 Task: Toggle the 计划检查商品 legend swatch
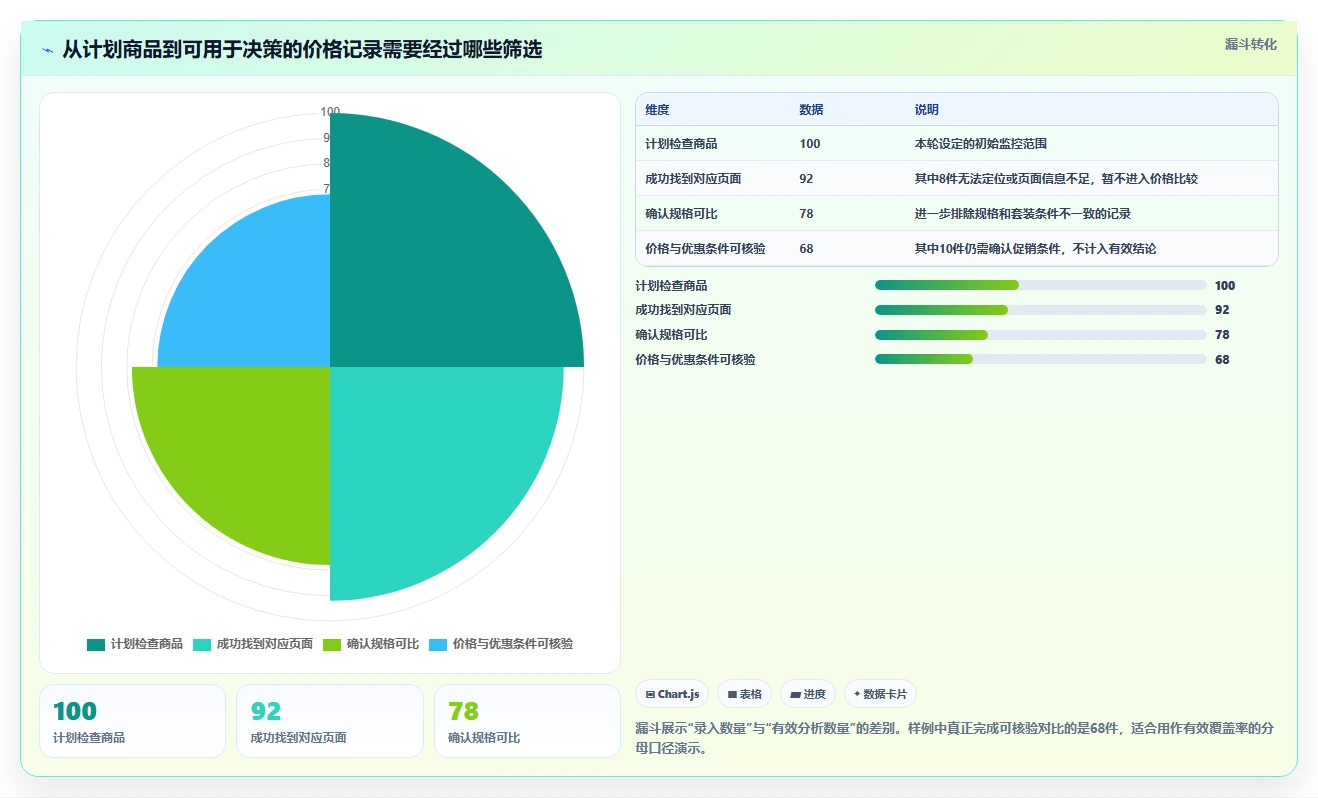pos(96,645)
